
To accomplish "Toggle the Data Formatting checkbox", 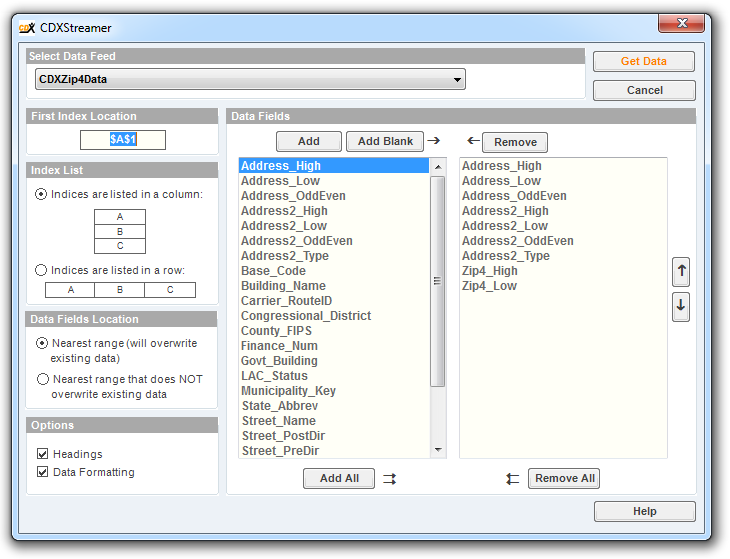I will pos(42,472).
